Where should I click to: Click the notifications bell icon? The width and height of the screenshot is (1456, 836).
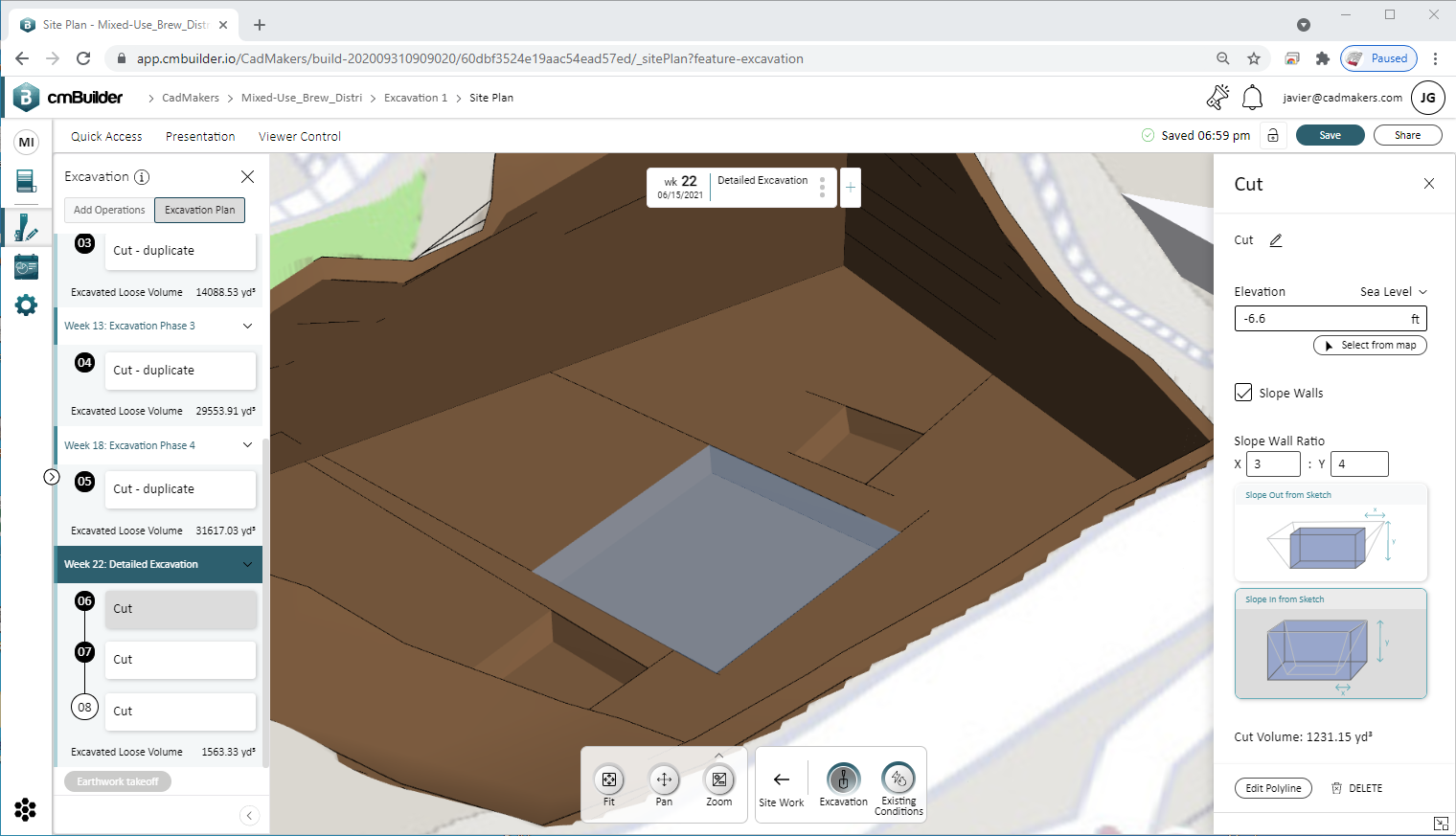coord(1252,97)
